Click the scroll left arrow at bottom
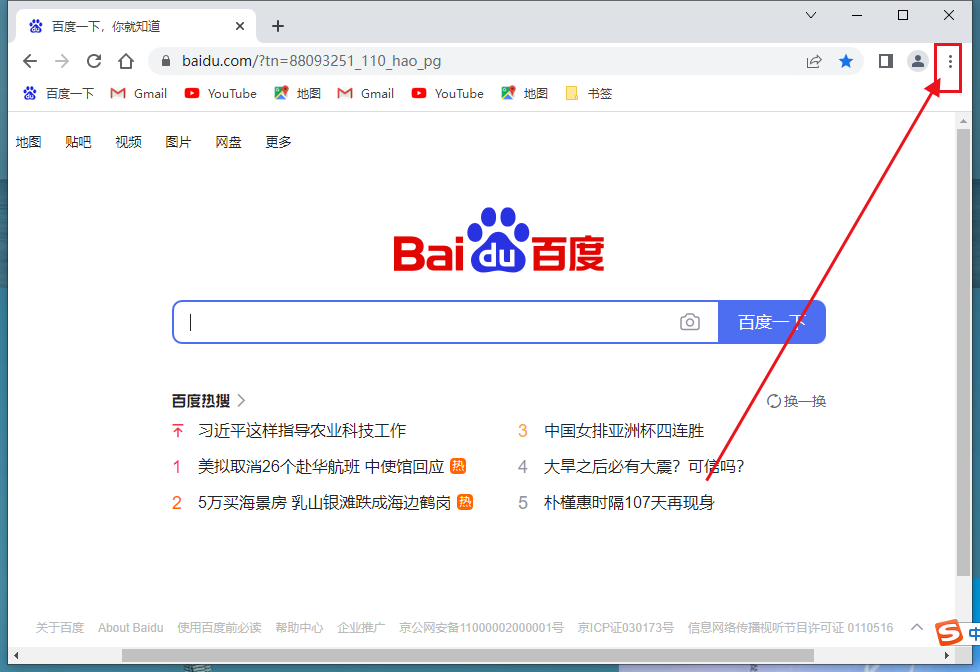The height and width of the screenshot is (672, 980). pyautogui.click(x=16, y=655)
